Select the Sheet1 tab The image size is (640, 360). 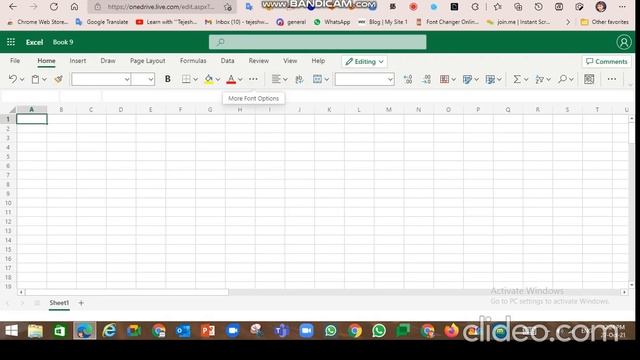[59, 303]
